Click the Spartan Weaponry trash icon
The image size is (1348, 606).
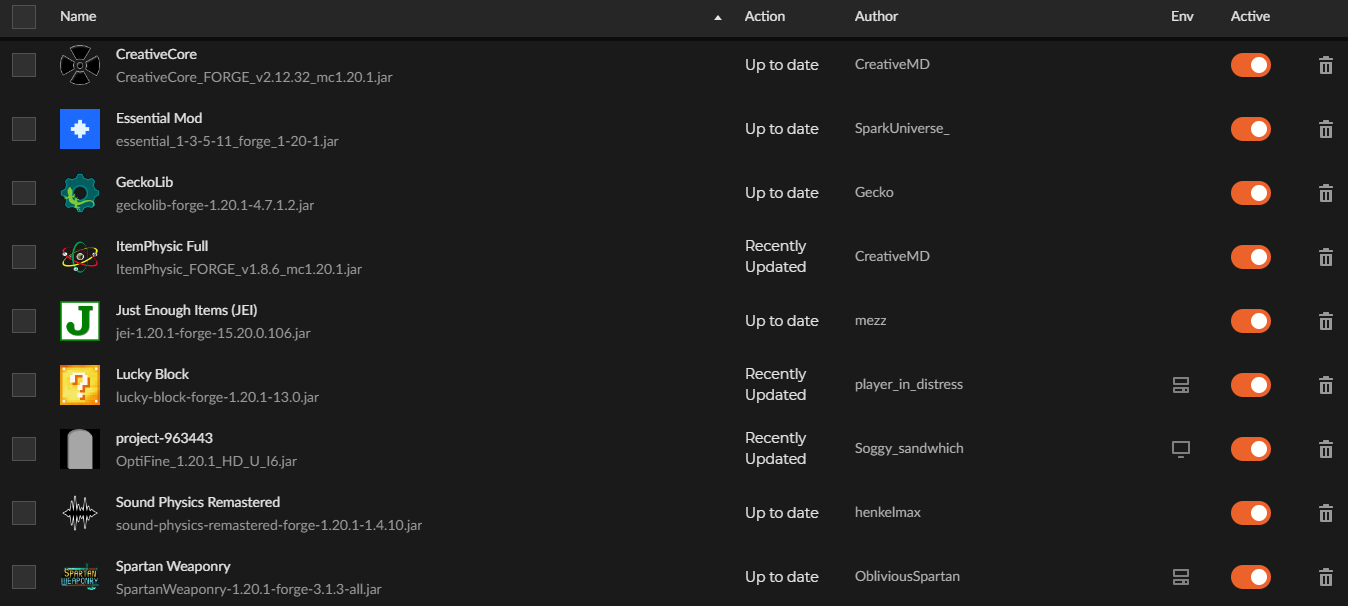[1326, 577]
